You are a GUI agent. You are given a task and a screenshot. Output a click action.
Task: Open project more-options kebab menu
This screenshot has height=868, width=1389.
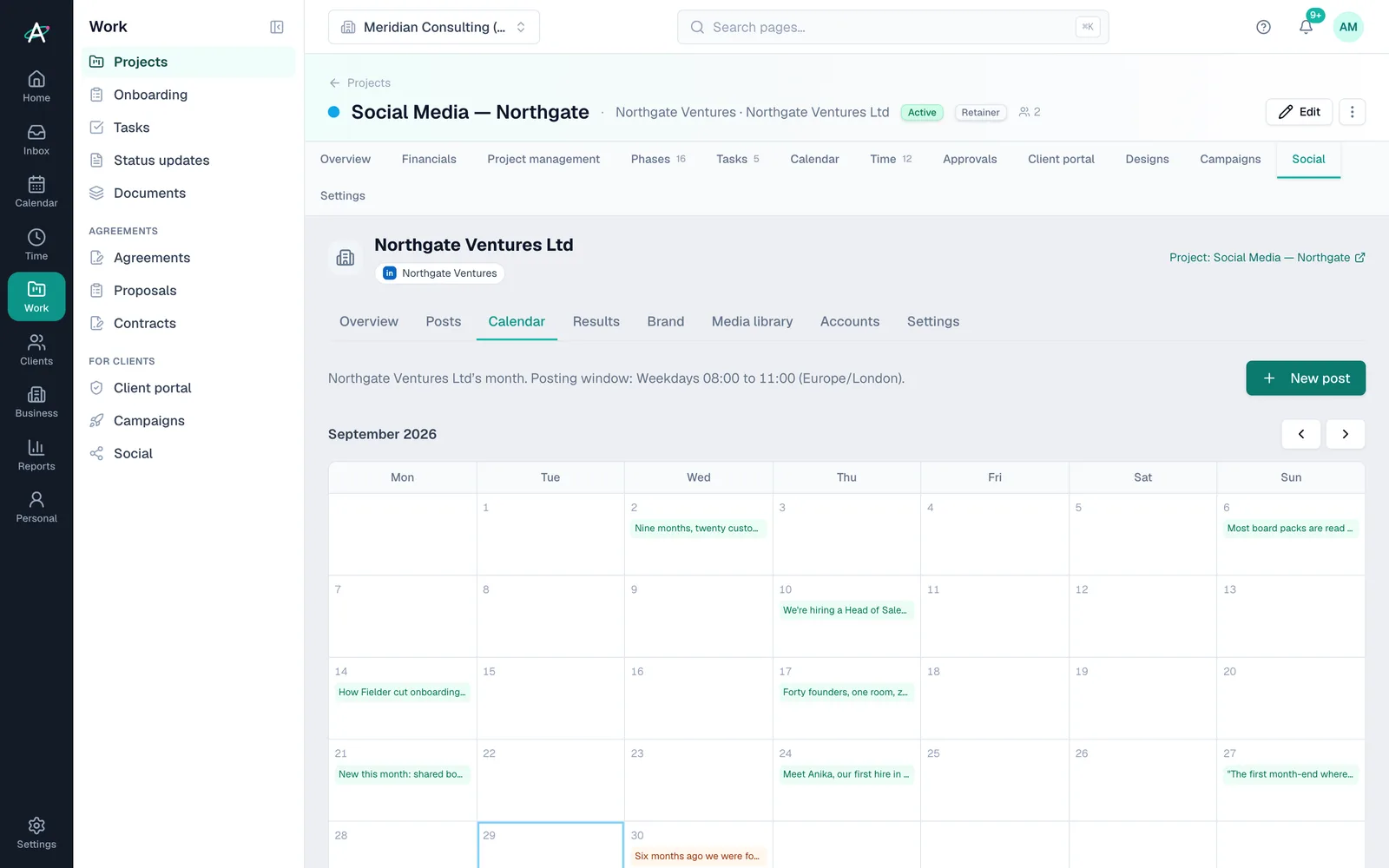point(1352,112)
